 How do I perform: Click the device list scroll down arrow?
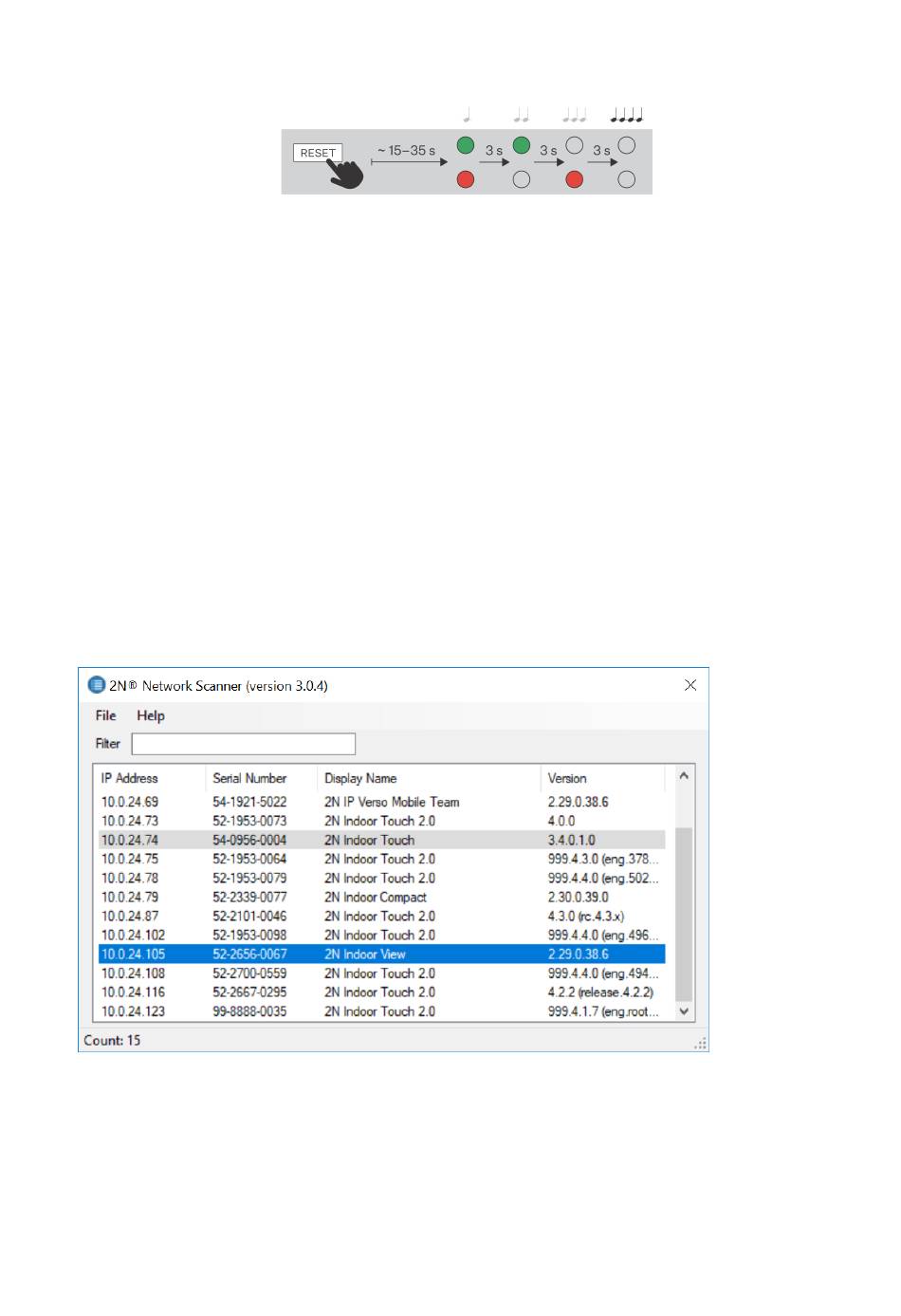[684, 1011]
